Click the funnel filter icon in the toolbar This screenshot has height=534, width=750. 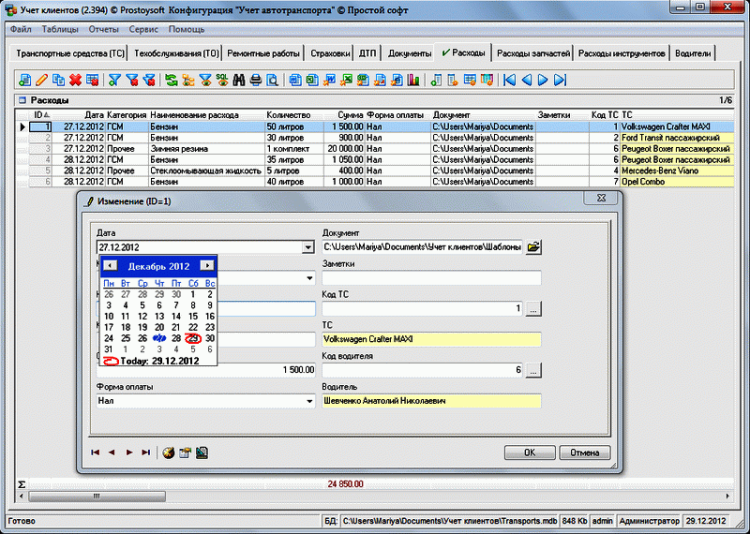pos(115,79)
